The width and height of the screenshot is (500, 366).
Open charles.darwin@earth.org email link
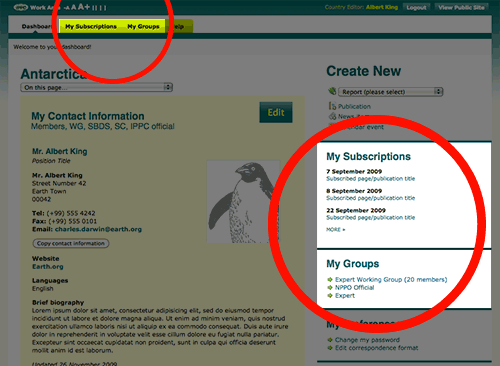[98, 229]
